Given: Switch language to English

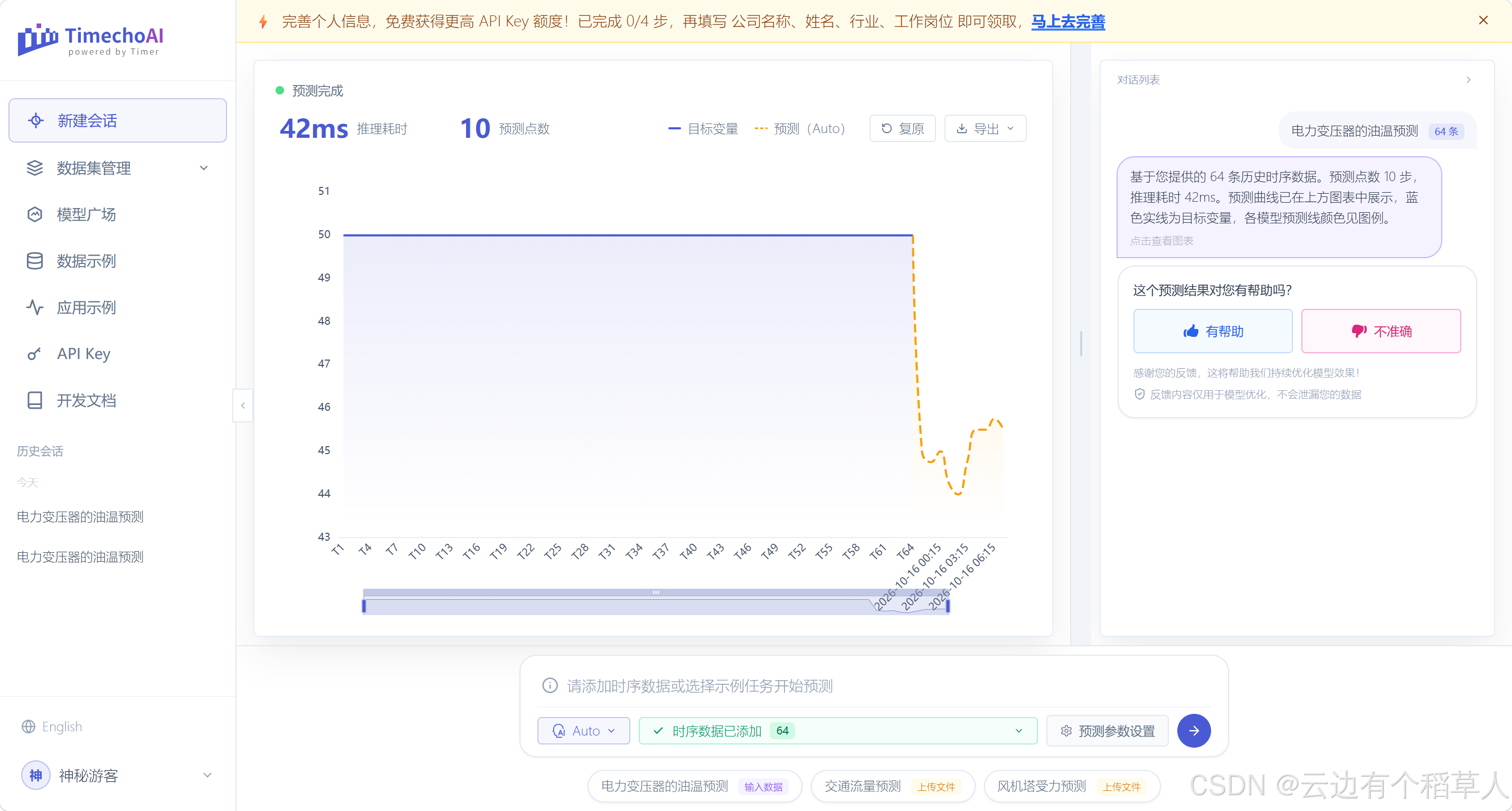Looking at the screenshot, I should pos(52,727).
